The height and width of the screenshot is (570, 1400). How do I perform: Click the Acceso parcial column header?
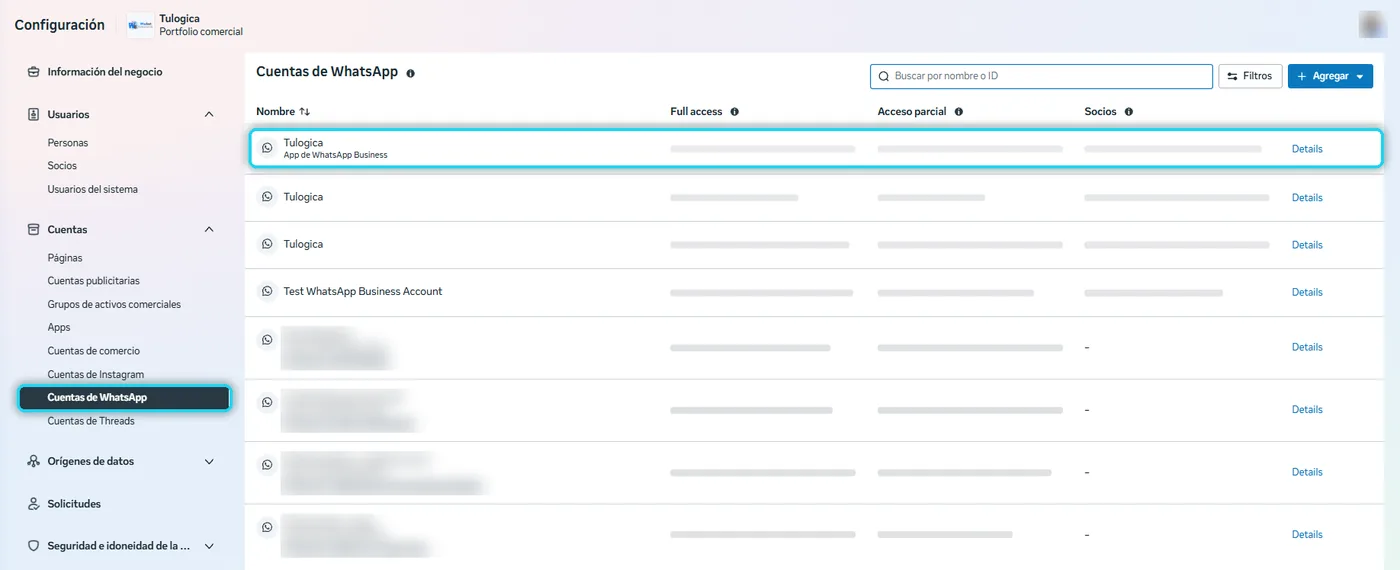coord(912,112)
